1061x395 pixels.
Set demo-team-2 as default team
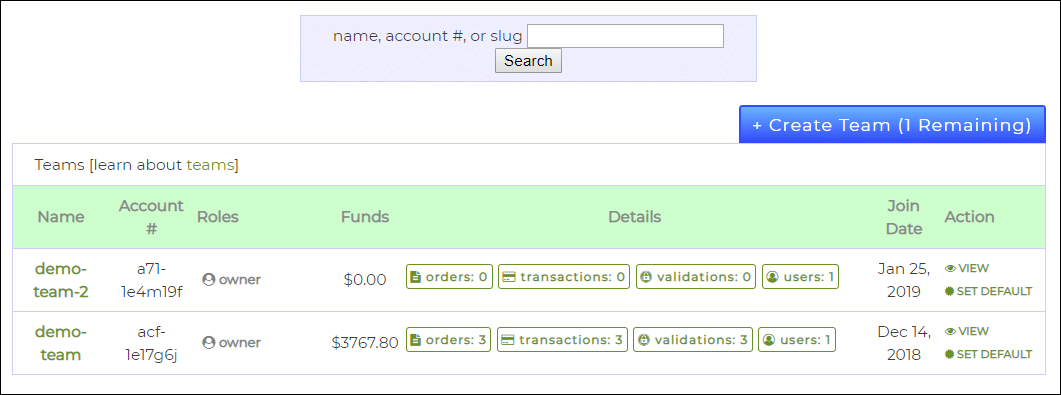click(x=989, y=292)
